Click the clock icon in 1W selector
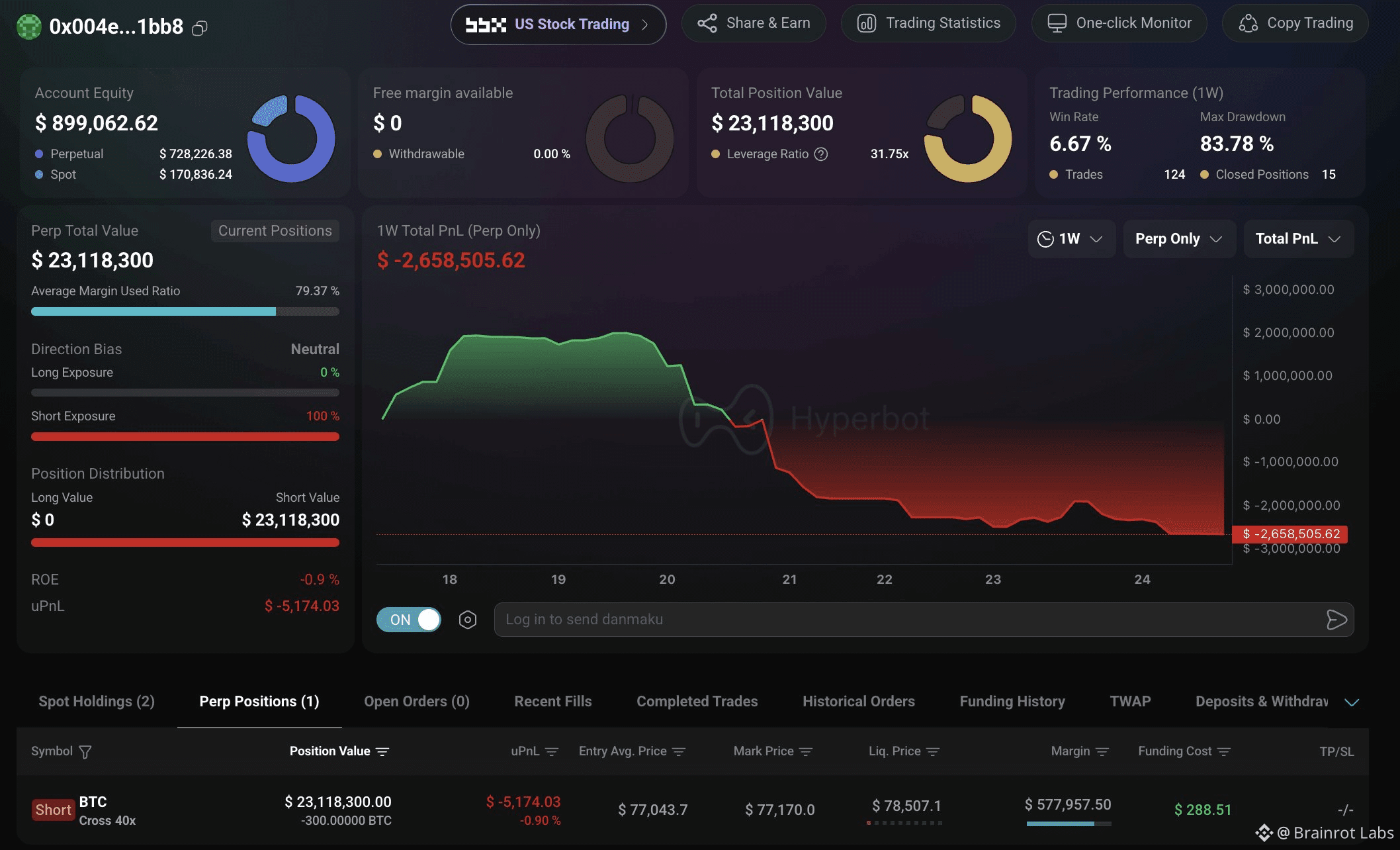Screen dimensions: 1400x850 (x=1045, y=239)
